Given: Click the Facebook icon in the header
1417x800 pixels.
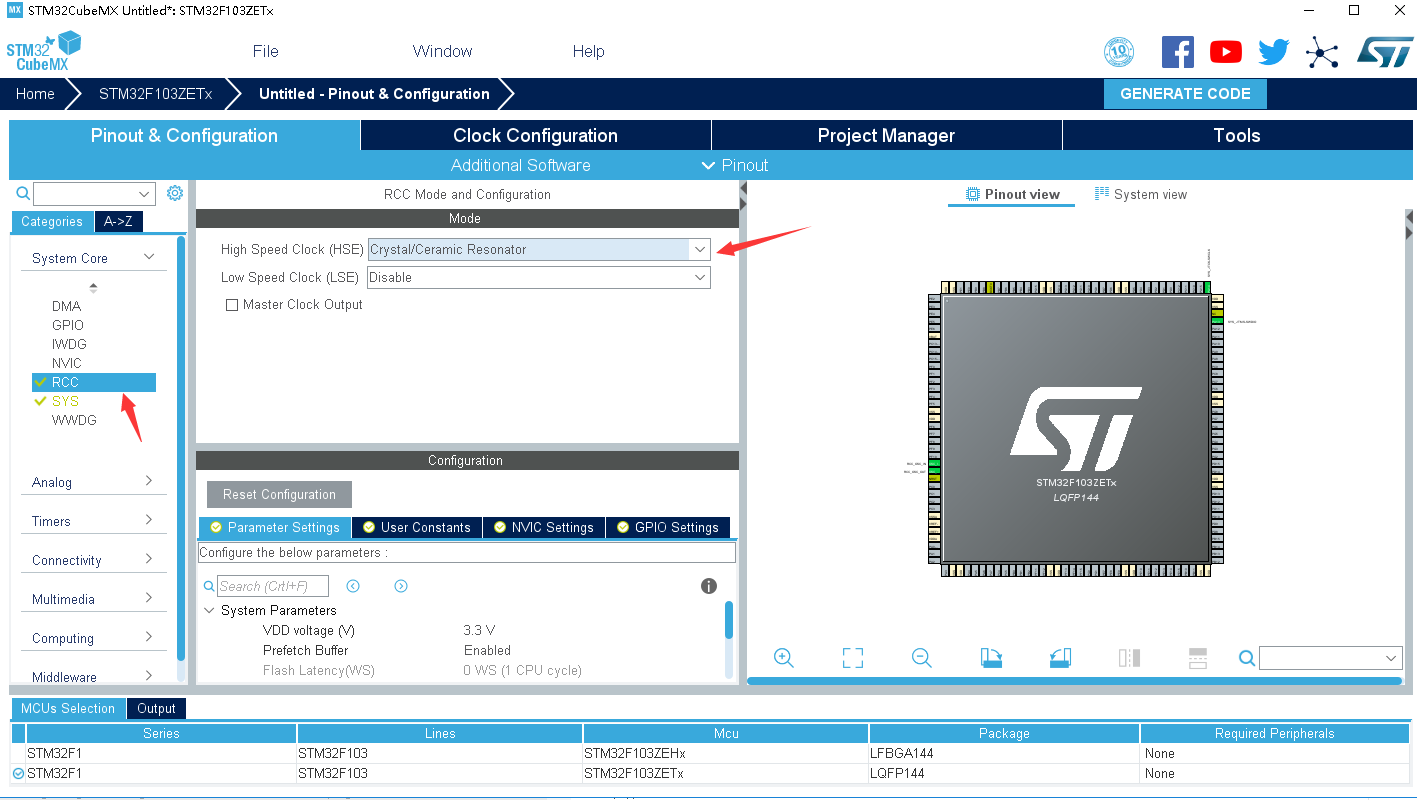Looking at the screenshot, I should [x=1177, y=51].
